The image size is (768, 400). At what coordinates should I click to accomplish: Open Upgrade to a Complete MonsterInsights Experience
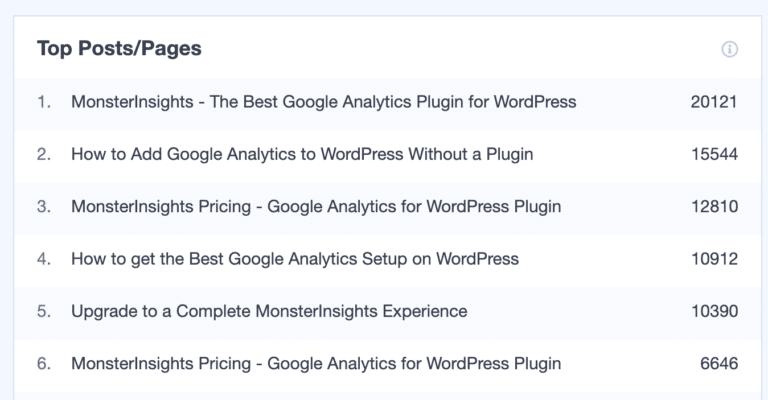(x=268, y=311)
